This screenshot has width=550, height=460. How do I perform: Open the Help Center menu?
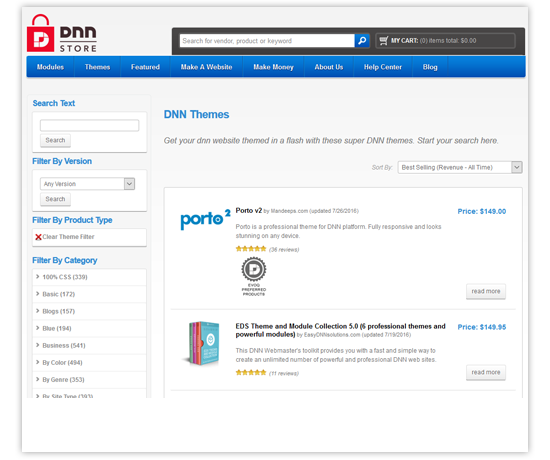[x=383, y=67]
